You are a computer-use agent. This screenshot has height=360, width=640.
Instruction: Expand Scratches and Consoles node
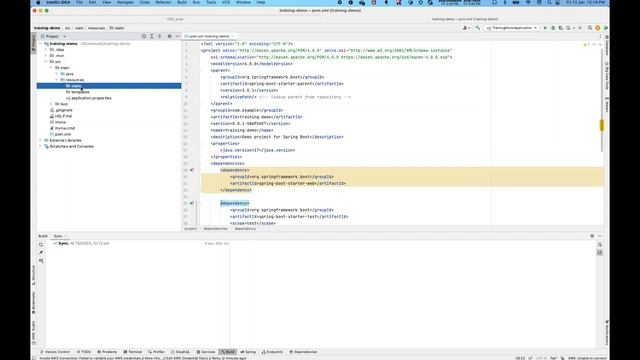pyautogui.click(x=40, y=147)
